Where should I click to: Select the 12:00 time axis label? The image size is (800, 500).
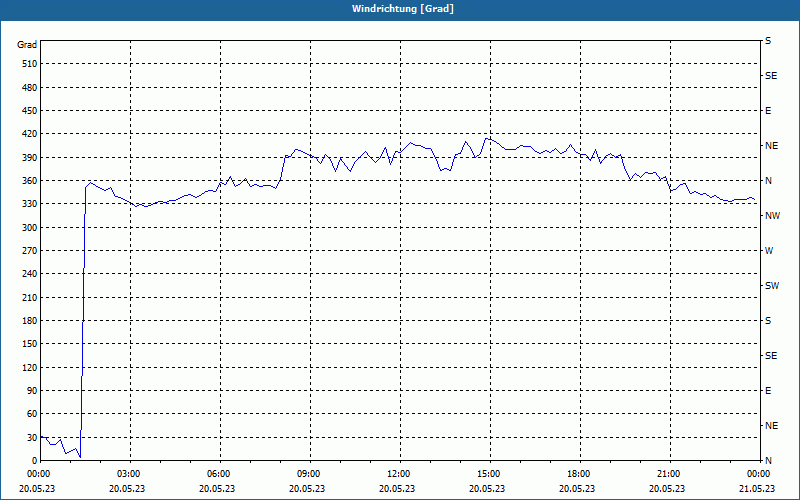(397, 474)
